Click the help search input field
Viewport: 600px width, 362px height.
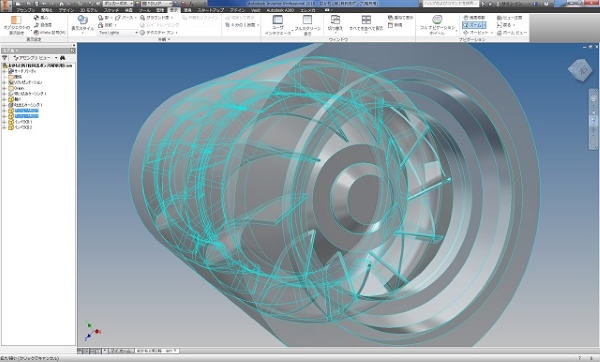(x=450, y=3)
